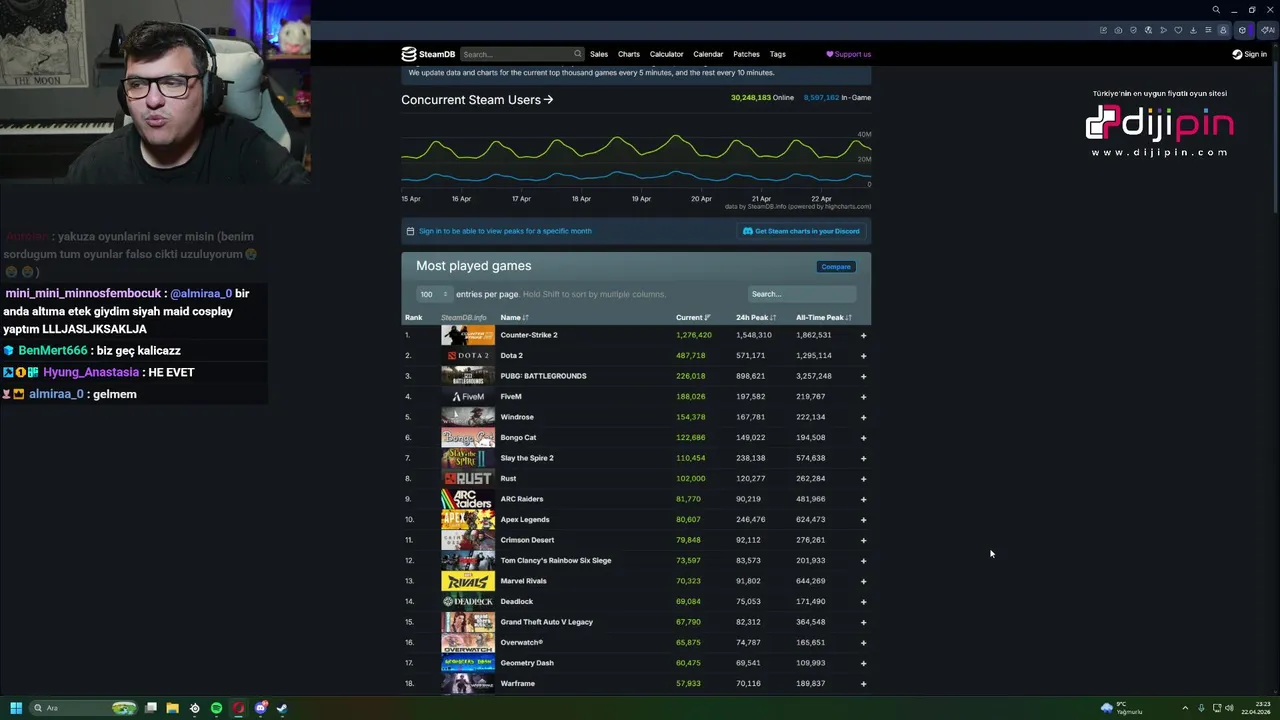
Task: Open the page translate icon
Action: click(x=1148, y=30)
